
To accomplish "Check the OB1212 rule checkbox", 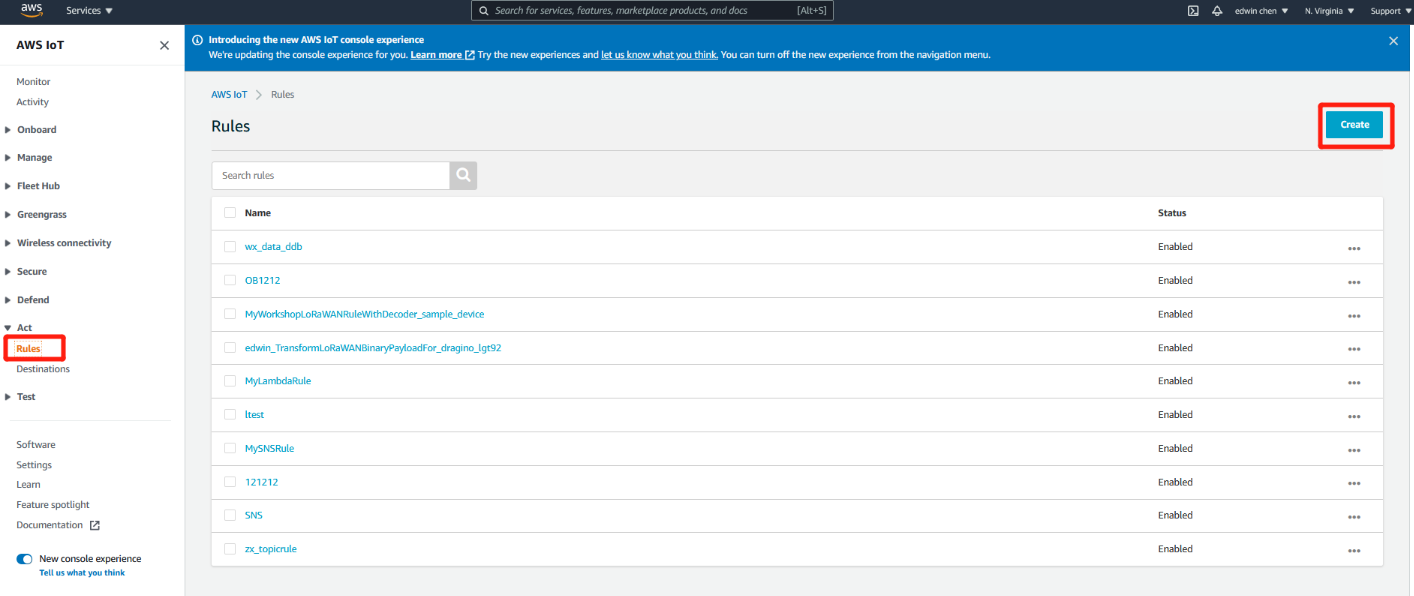I will coord(230,280).
